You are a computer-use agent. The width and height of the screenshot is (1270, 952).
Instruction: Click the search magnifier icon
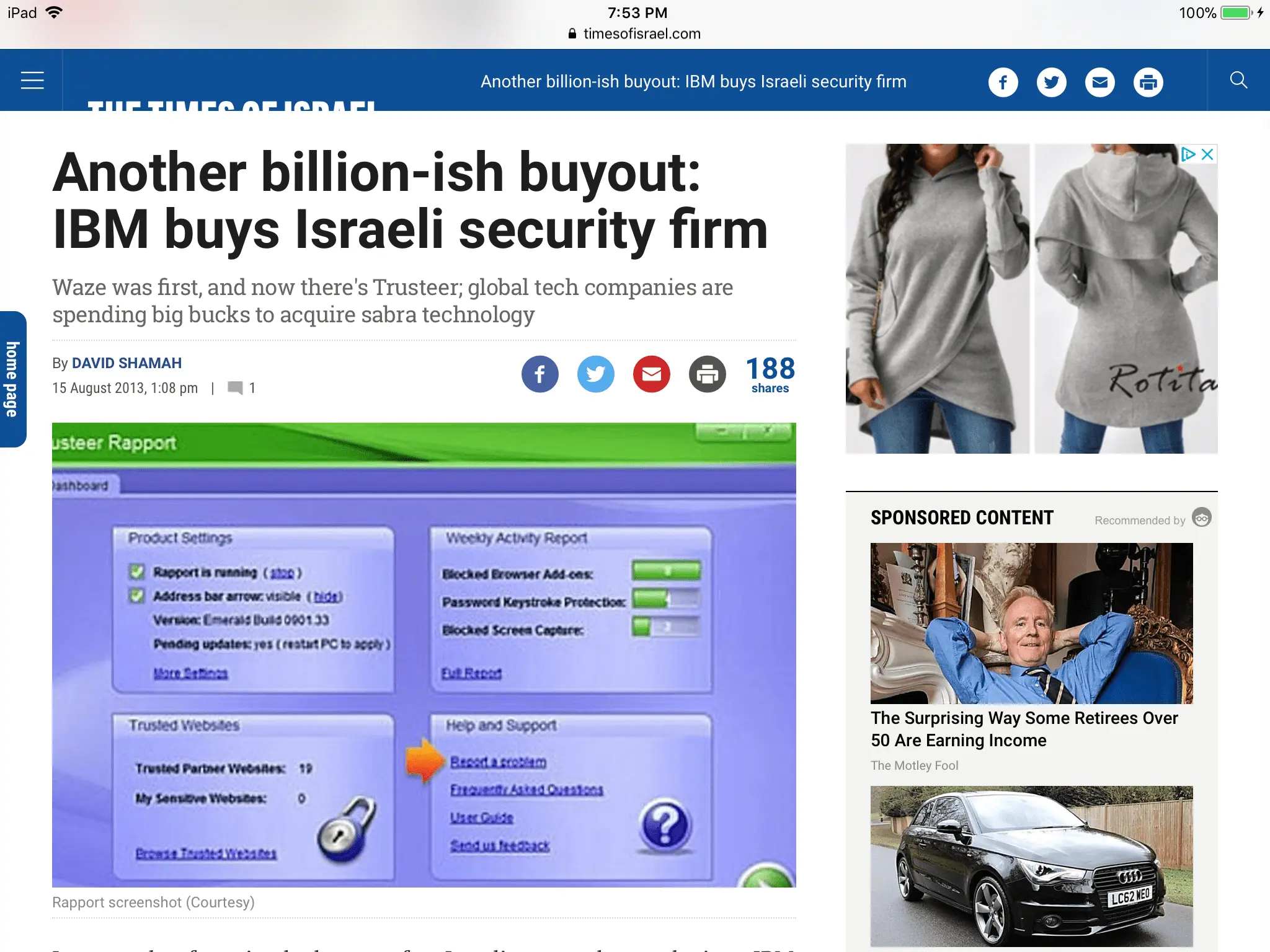(1238, 81)
